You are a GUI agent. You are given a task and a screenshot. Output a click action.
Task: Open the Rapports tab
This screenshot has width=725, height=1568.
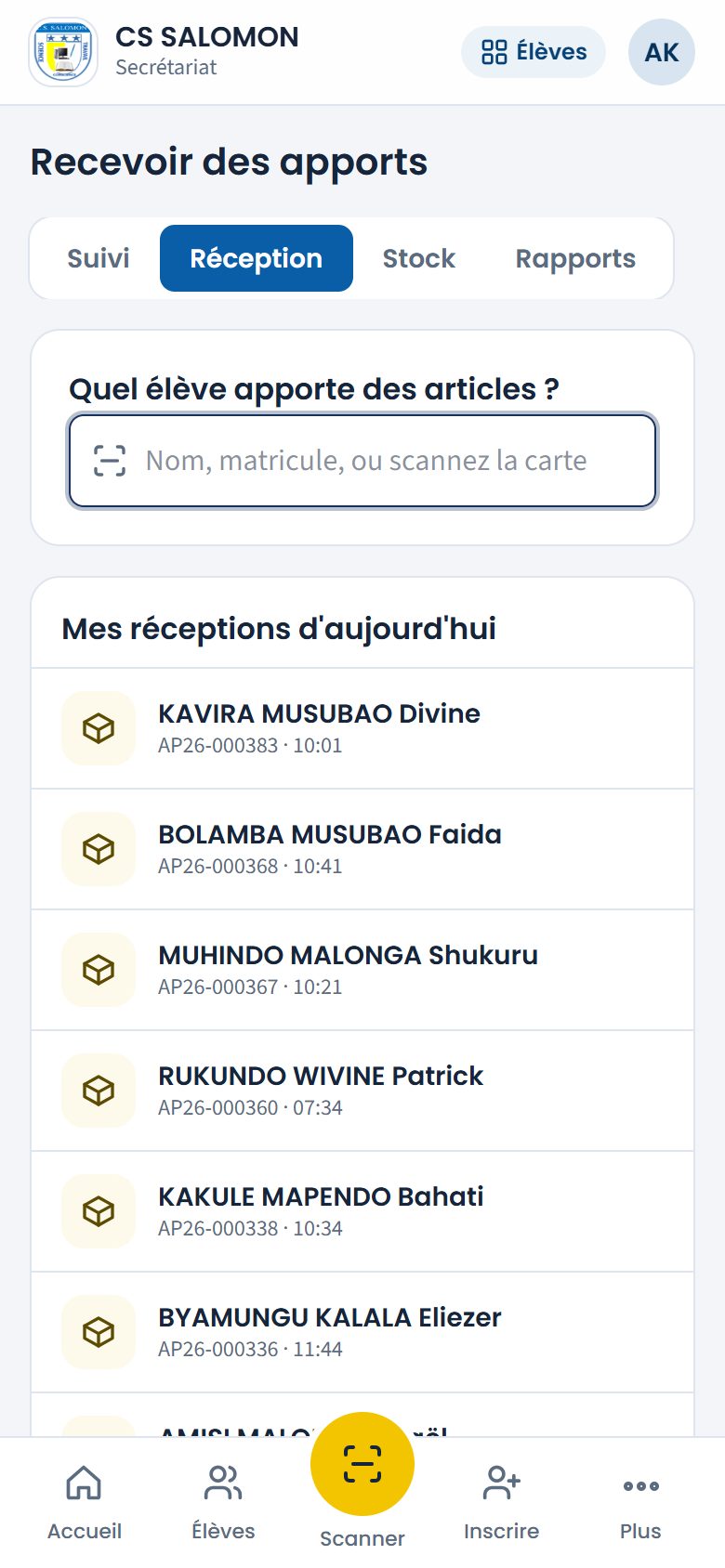click(x=575, y=258)
